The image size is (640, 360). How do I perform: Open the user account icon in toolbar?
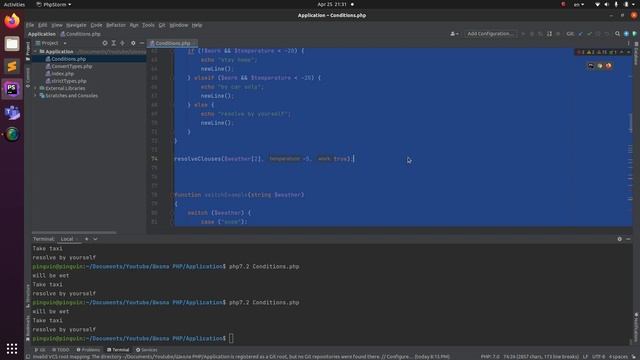[454, 34]
